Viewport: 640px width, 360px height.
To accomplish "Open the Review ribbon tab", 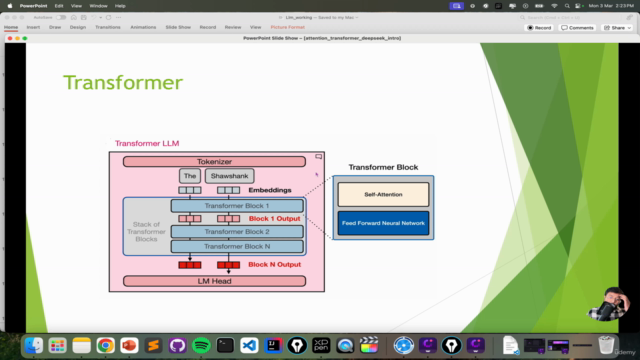I will click(233, 27).
